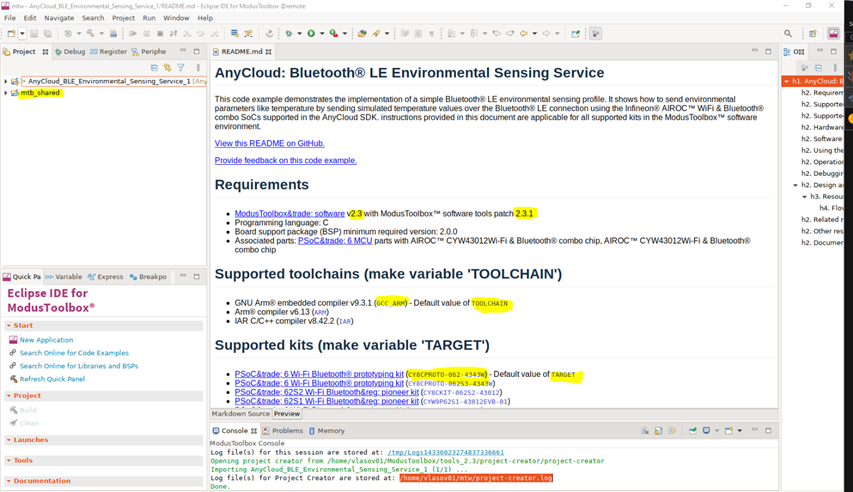The width and height of the screenshot is (853, 492).
Task: Click the New wizard icon in toolbar
Action: (11, 34)
